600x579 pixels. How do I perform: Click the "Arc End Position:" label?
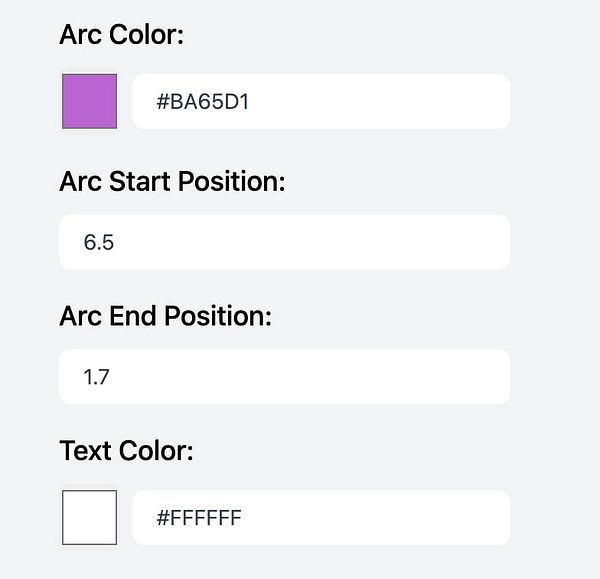[x=165, y=317]
